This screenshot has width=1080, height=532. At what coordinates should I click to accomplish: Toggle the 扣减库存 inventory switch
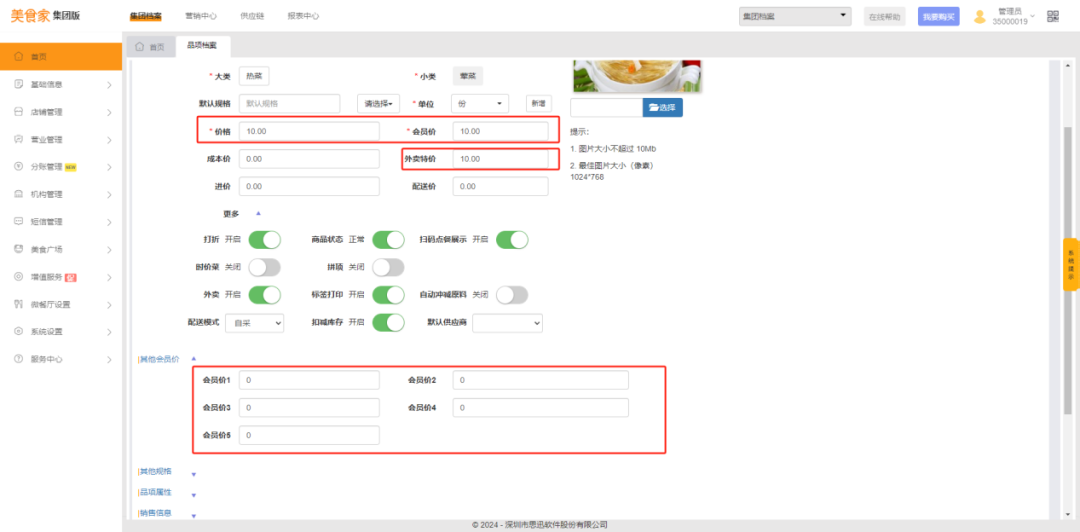click(388, 323)
